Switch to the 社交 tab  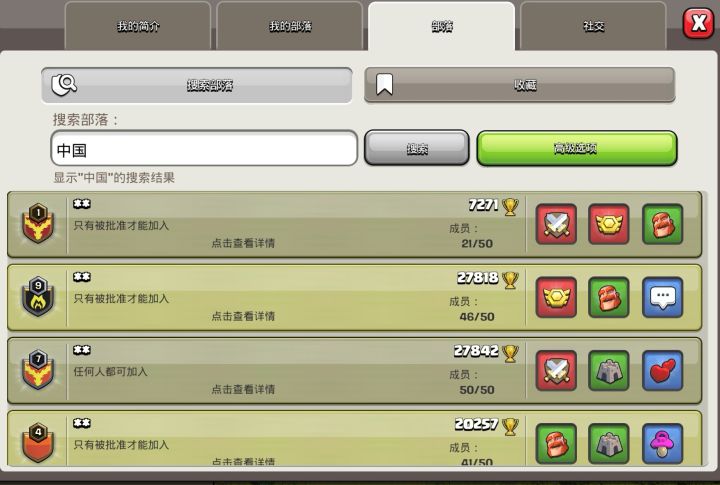click(x=593, y=26)
